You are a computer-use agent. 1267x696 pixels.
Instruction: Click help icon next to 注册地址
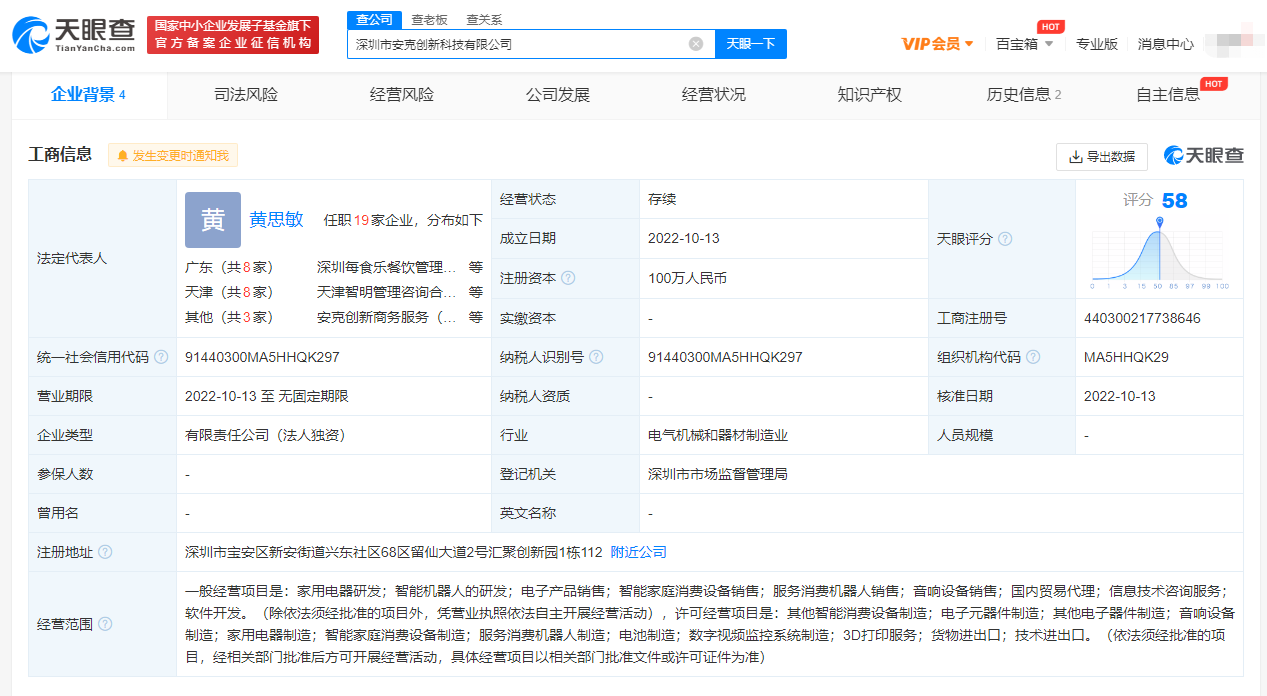click(x=105, y=552)
